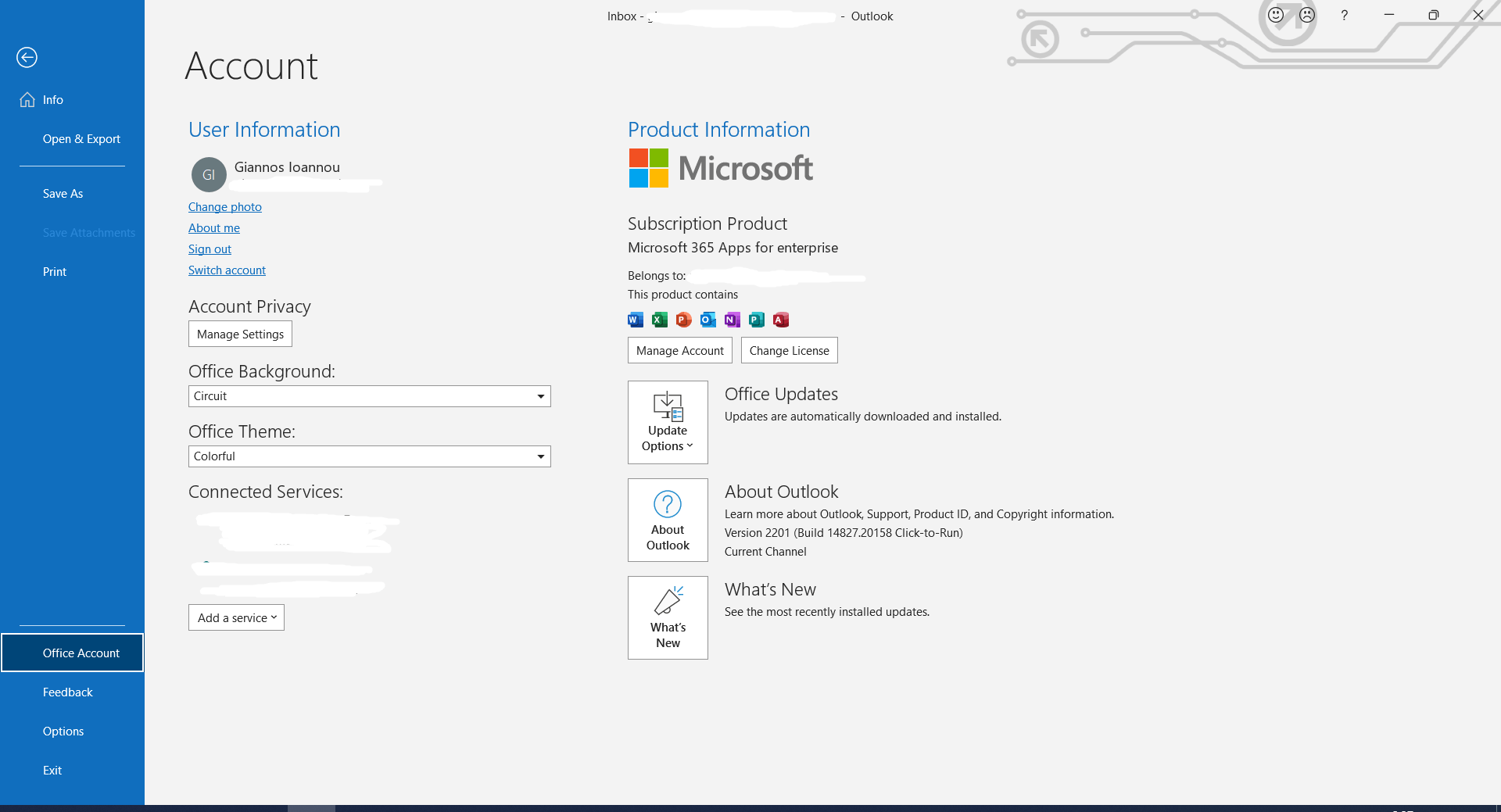Viewport: 1501px width, 812px height.
Task: Click the Access app icon
Action: coord(781,320)
